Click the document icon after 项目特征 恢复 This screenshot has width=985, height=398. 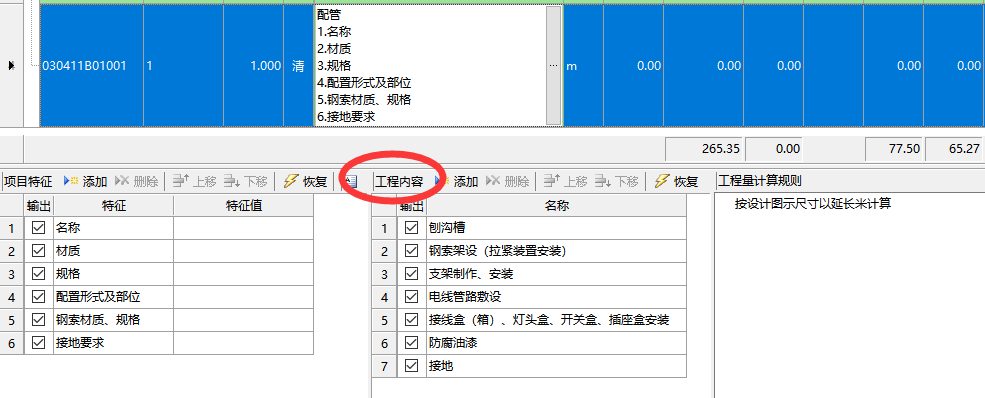coord(351,182)
